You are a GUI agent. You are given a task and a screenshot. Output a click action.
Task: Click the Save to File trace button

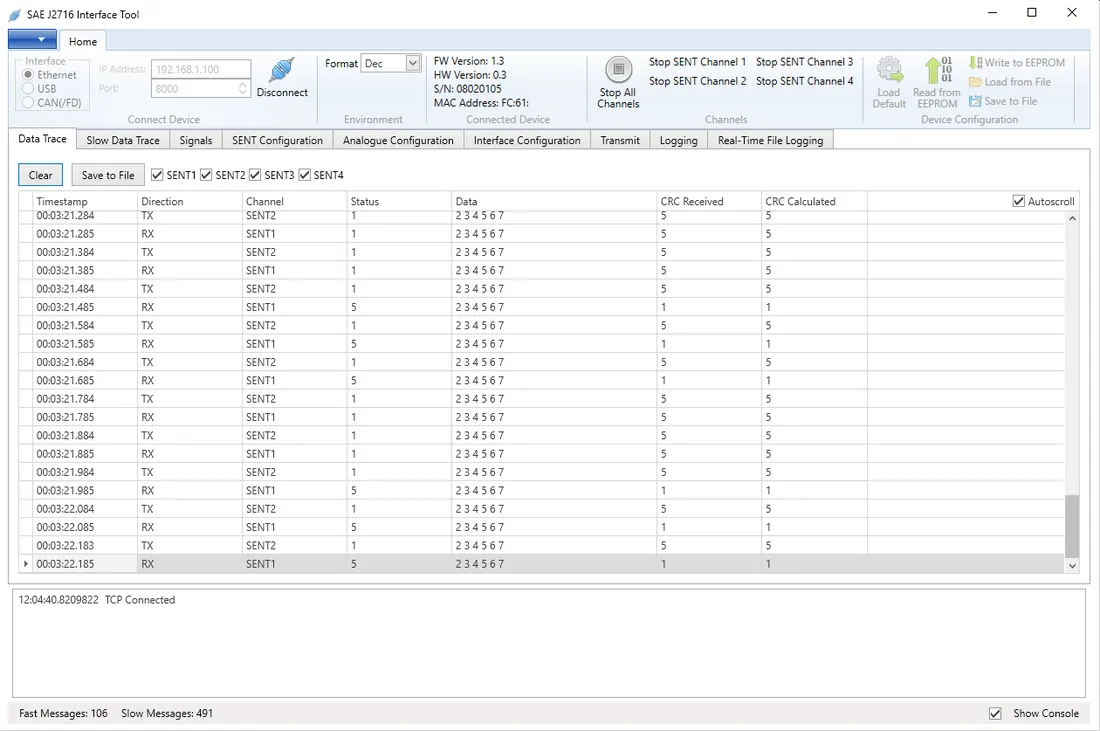[x=108, y=175]
